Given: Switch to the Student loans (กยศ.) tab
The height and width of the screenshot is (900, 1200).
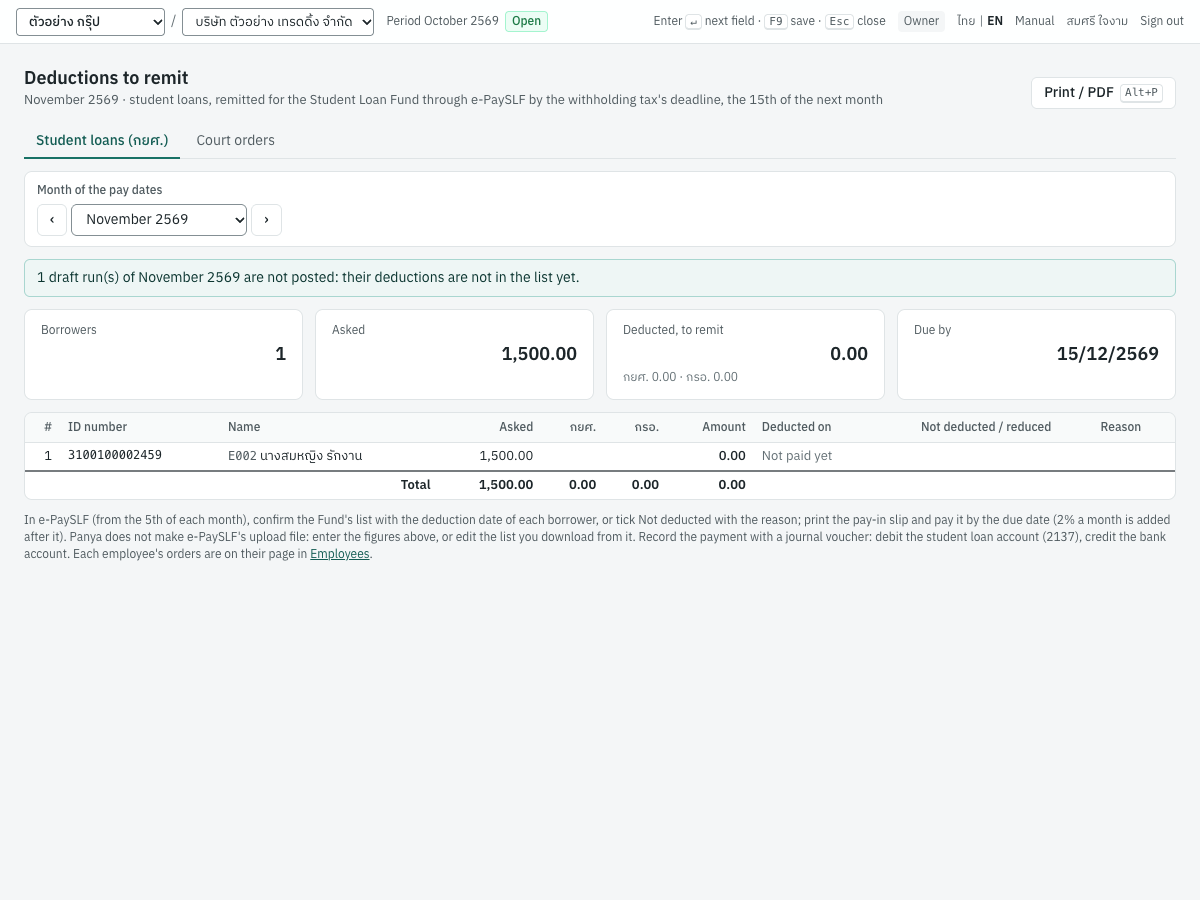Looking at the screenshot, I should point(102,140).
